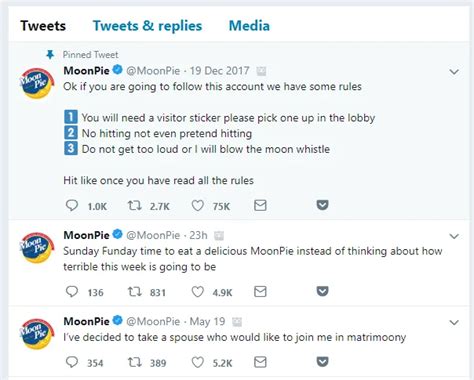The height and width of the screenshot is (380, 474).
Task: Like the matrimoony tweet
Action: tap(197, 362)
